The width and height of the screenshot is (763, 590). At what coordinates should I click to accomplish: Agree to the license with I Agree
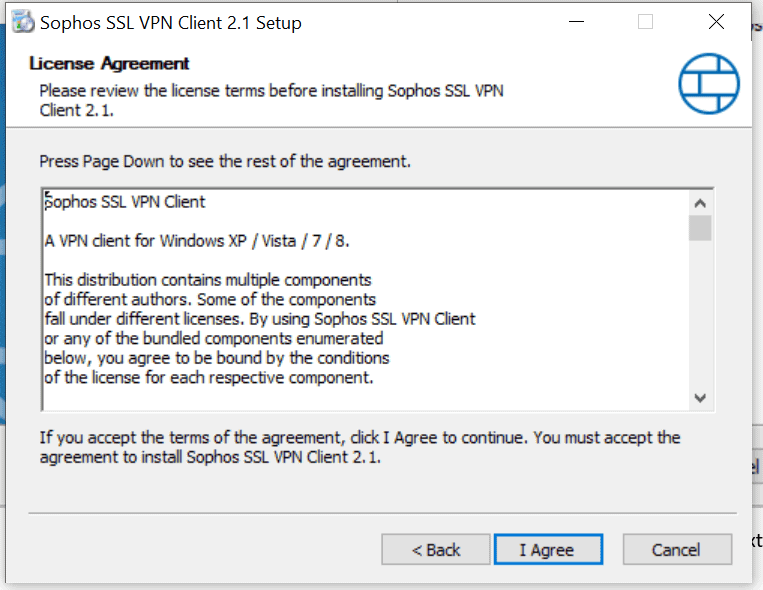click(548, 550)
